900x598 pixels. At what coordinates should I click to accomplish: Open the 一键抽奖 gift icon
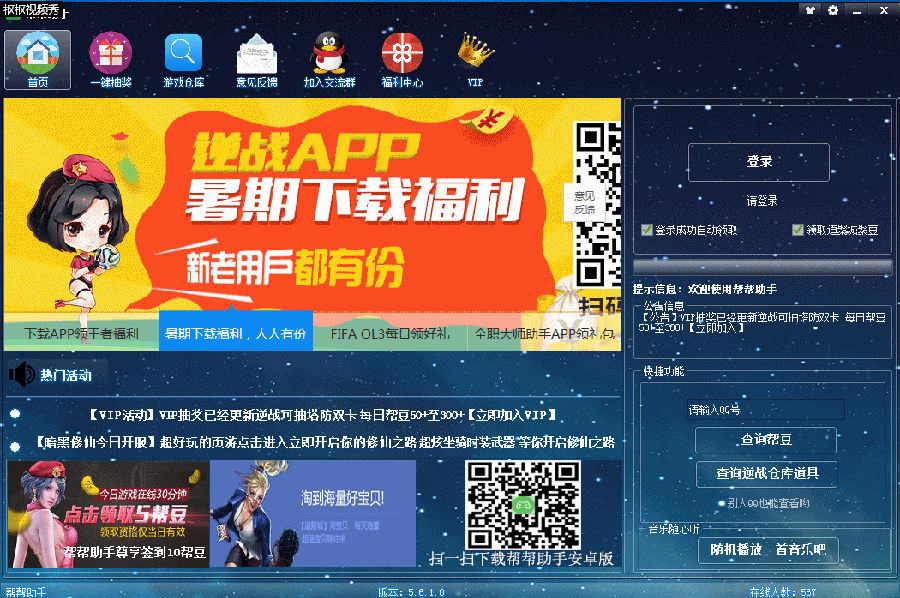(111, 60)
